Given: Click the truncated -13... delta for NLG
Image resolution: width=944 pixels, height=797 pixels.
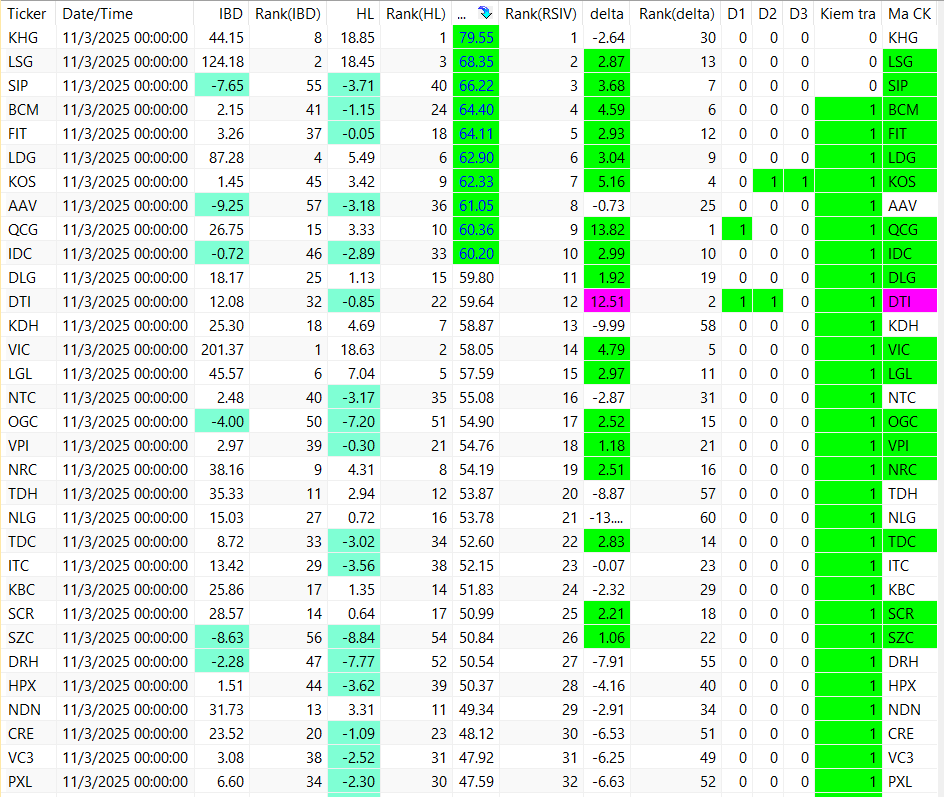Looking at the screenshot, I should tap(607, 518).
